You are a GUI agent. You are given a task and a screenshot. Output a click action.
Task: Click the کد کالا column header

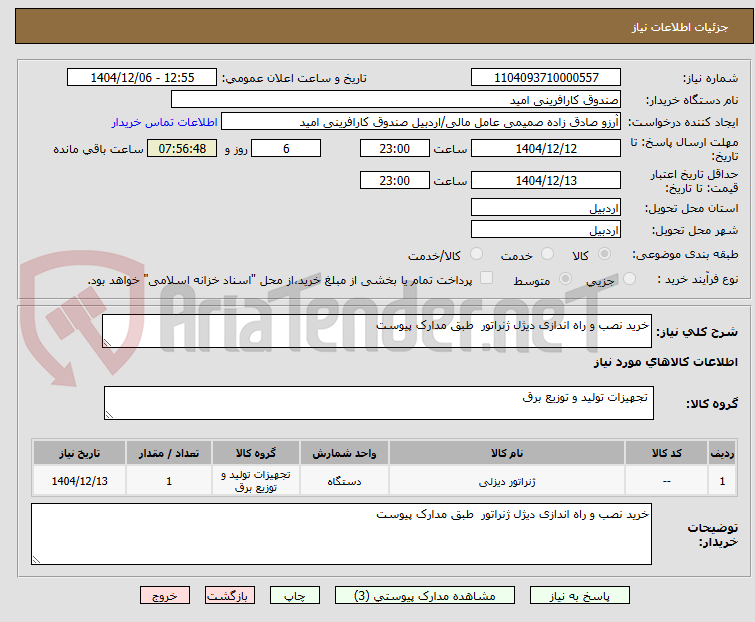coord(666,453)
